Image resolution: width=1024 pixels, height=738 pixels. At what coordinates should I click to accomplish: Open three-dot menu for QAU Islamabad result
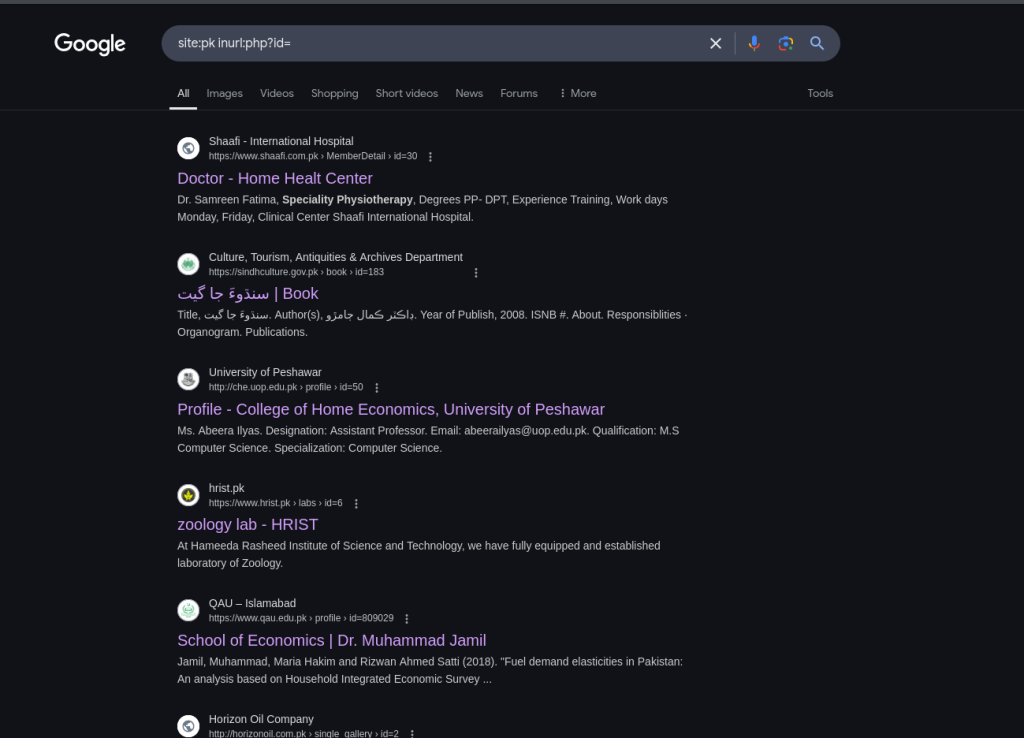407,618
